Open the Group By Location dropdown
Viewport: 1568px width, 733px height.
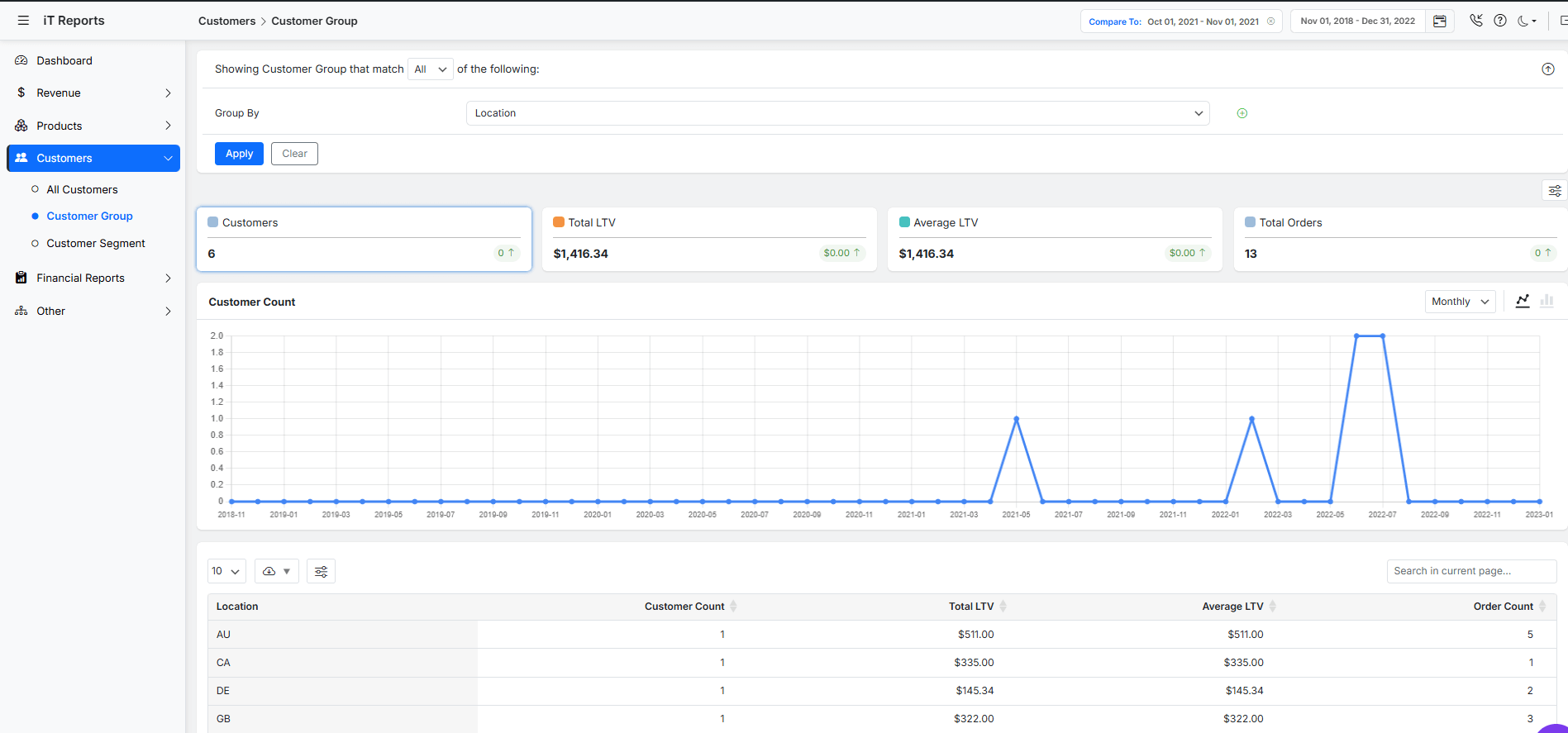pos(837,113)
